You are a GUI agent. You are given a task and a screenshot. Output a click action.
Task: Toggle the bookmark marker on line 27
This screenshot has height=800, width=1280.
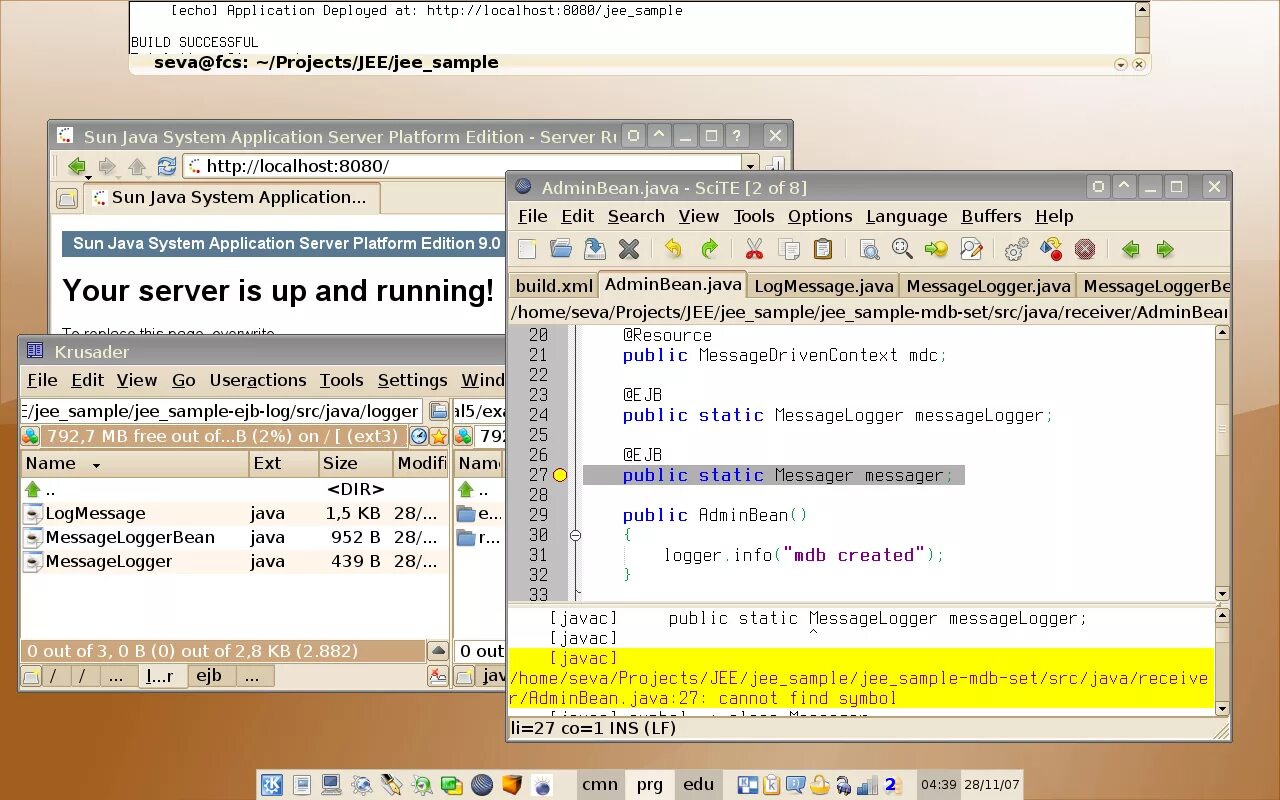pos(560,475)
